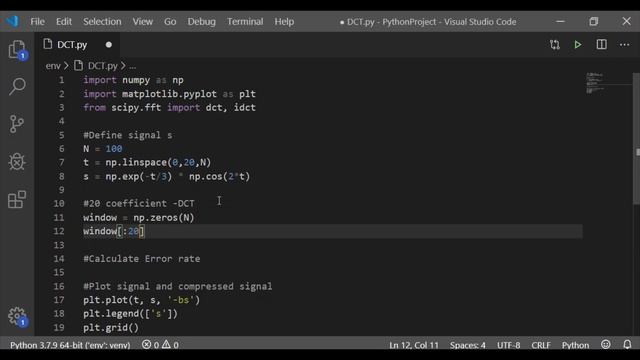The width and height of the screenshot is (640, 360).
Task: Open the Source Control view
Action: point(17,124)
